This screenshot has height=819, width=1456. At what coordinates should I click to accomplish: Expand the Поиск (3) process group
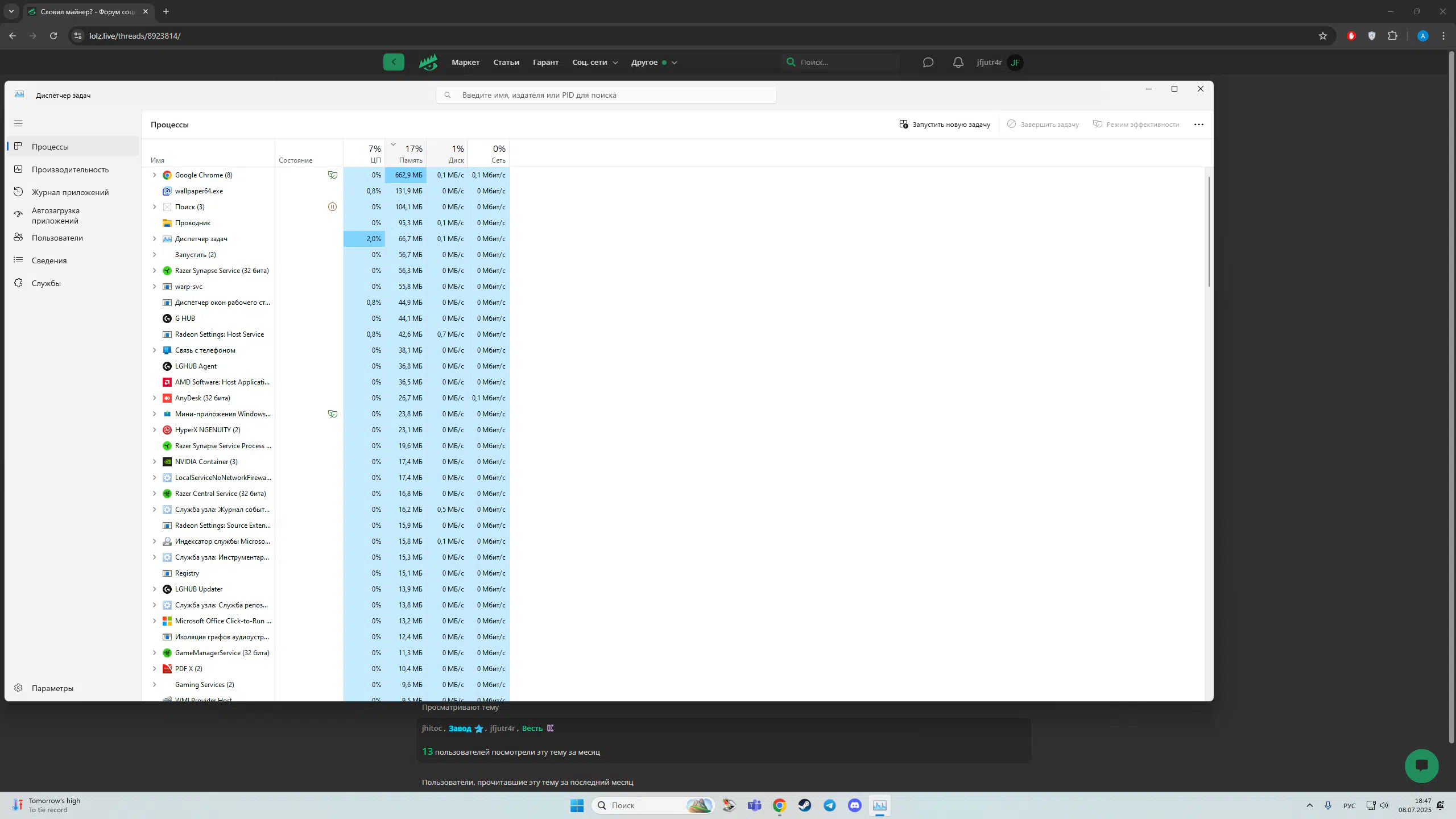[x=154, y=207]
